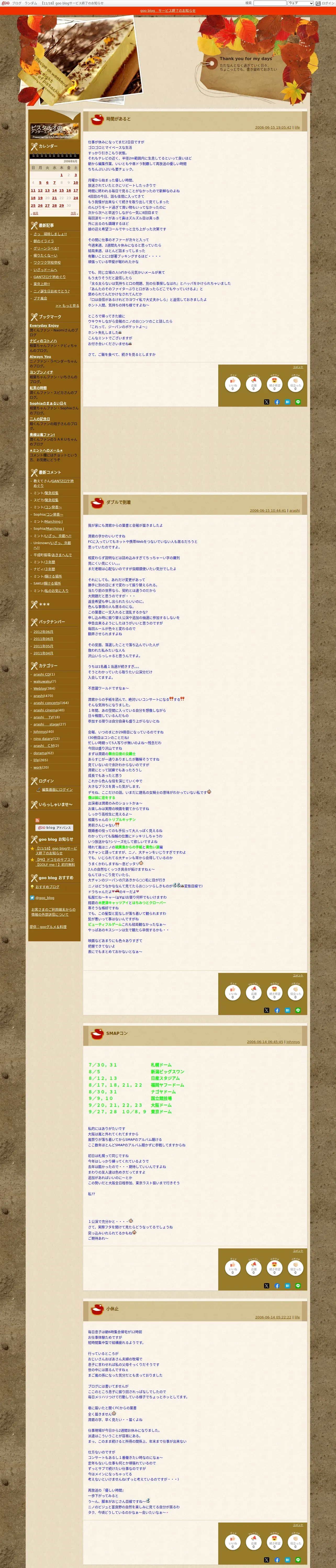Click the search submit icon in the top bar
The height and width of the screenshot is (1568, 336).
pos(318,3)
